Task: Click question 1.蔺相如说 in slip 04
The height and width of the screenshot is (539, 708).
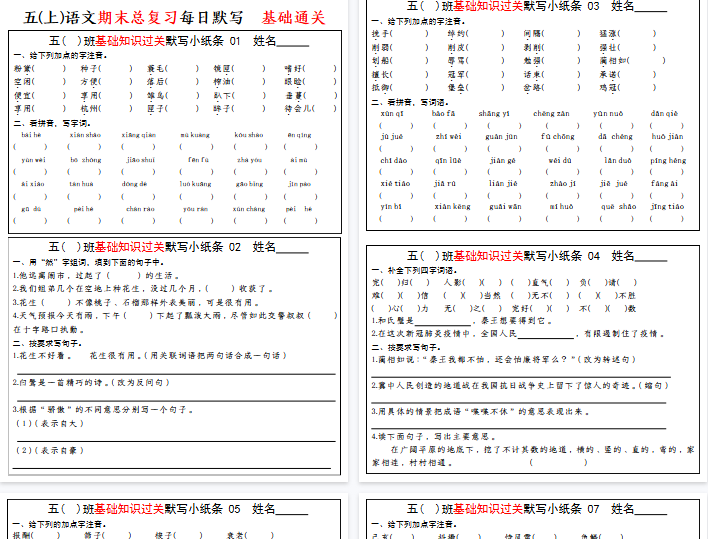Action: (x=503, y=359)
